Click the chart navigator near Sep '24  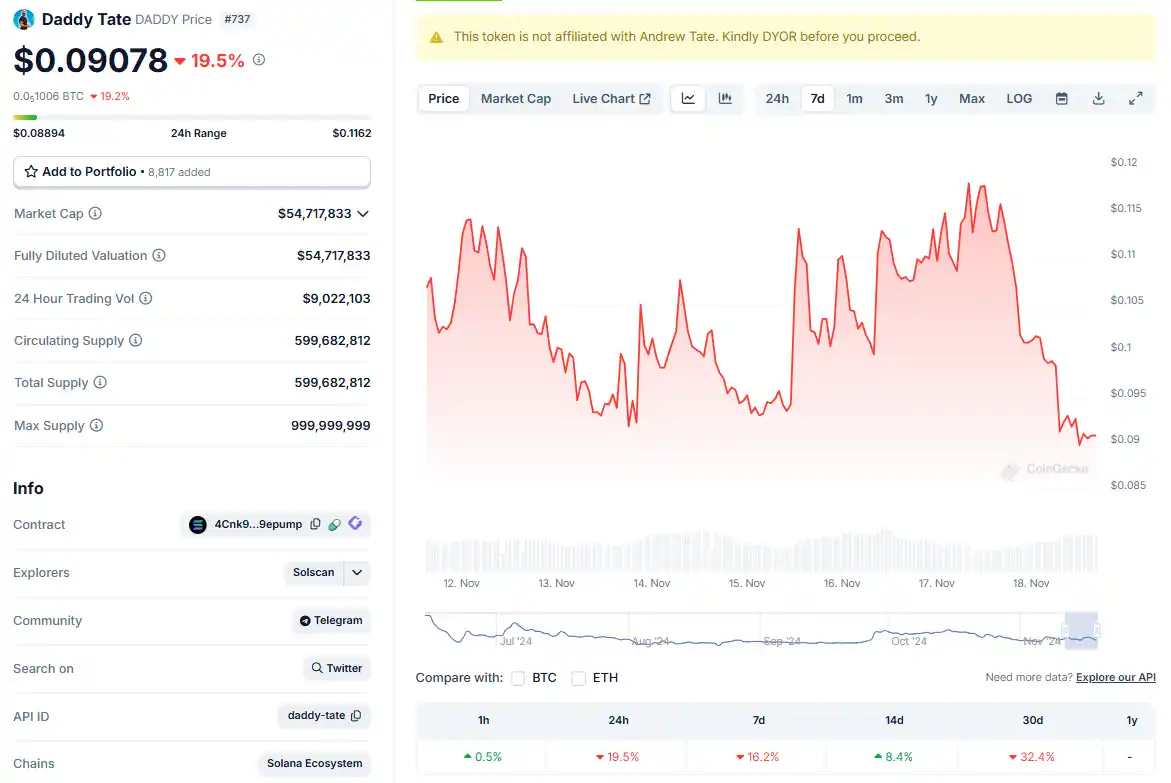click(x=782, y=640)
